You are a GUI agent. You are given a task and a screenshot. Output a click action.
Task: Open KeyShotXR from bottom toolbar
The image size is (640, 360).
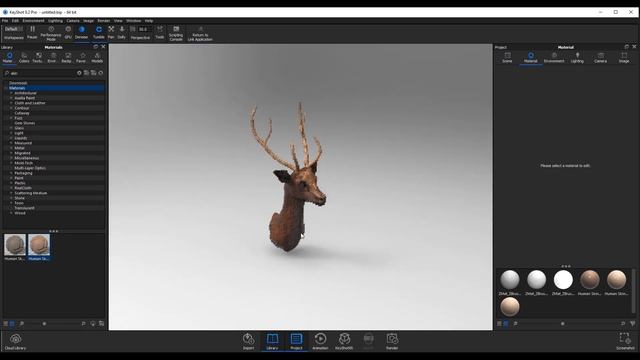point(344,341)
